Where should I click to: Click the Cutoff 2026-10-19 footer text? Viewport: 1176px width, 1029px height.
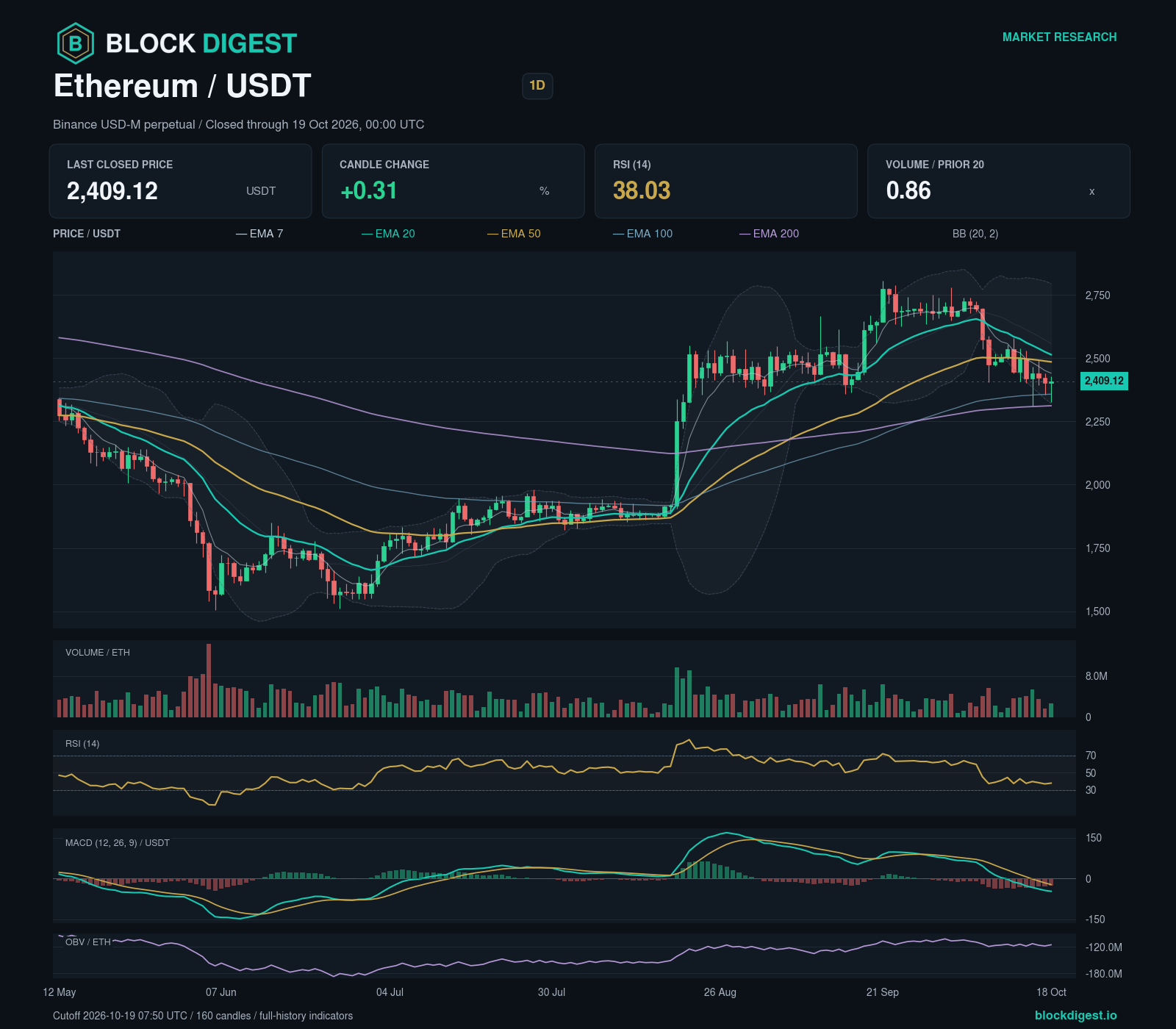203,1016
